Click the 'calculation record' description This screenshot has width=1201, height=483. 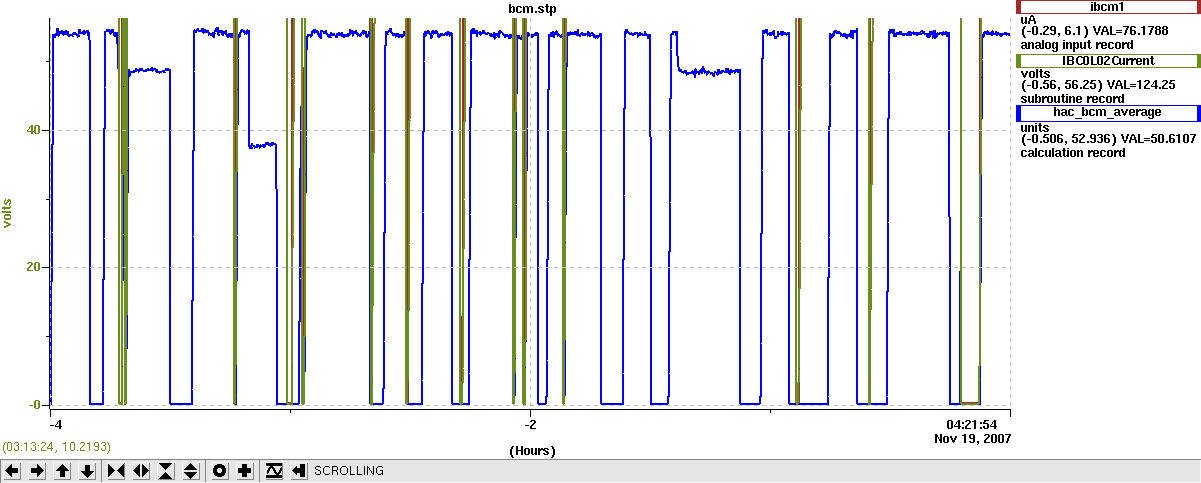coord(1073,152)
